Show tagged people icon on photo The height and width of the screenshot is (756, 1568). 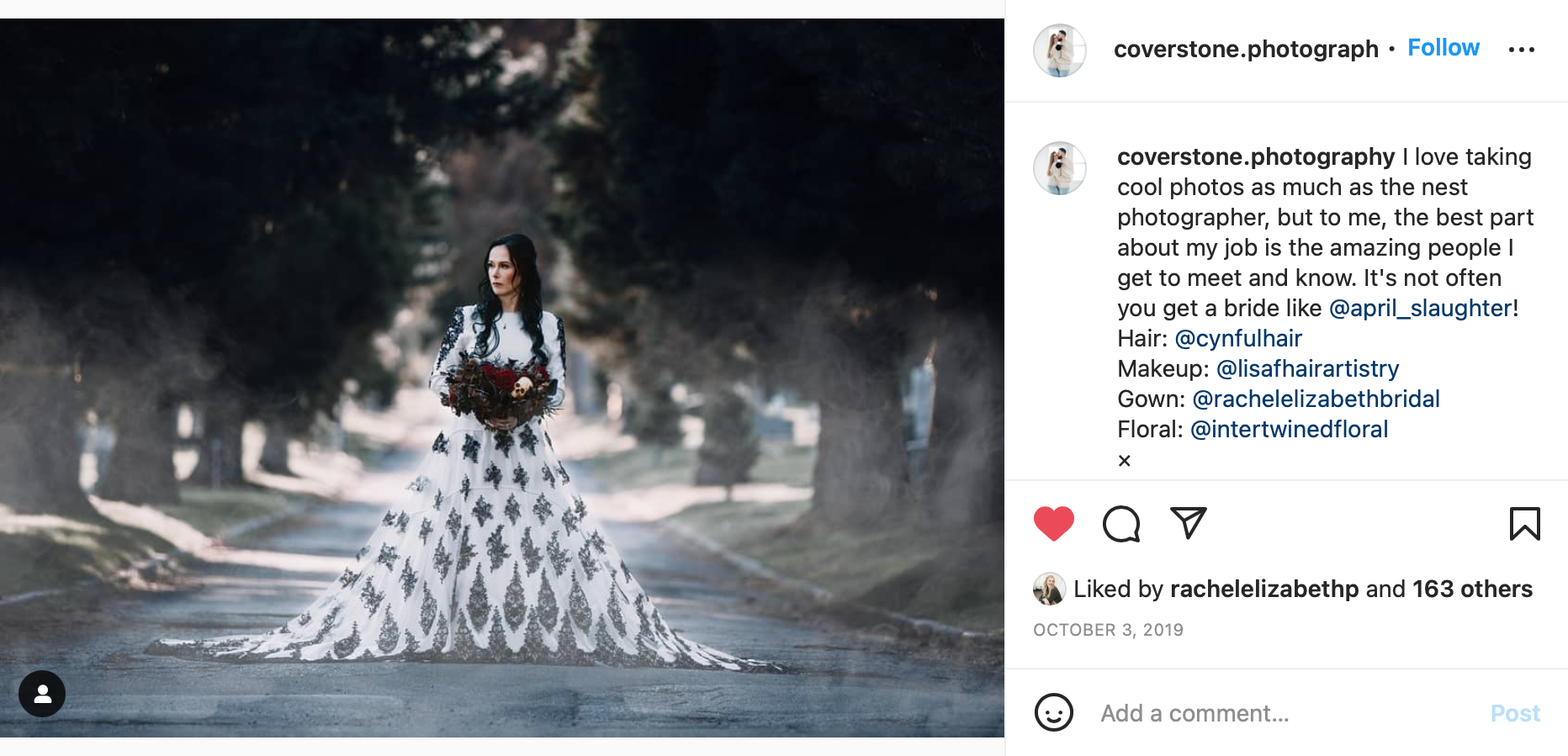(42, 694)
